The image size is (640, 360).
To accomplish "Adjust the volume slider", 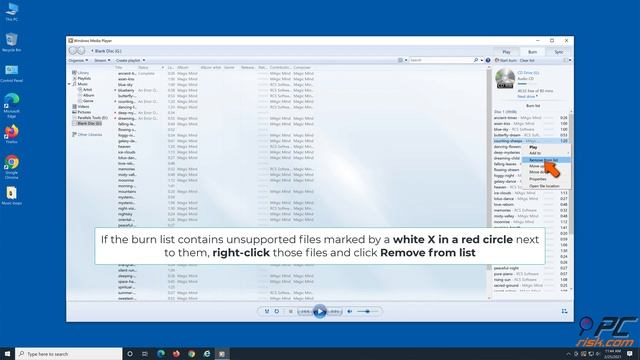I will coord(367,311).
